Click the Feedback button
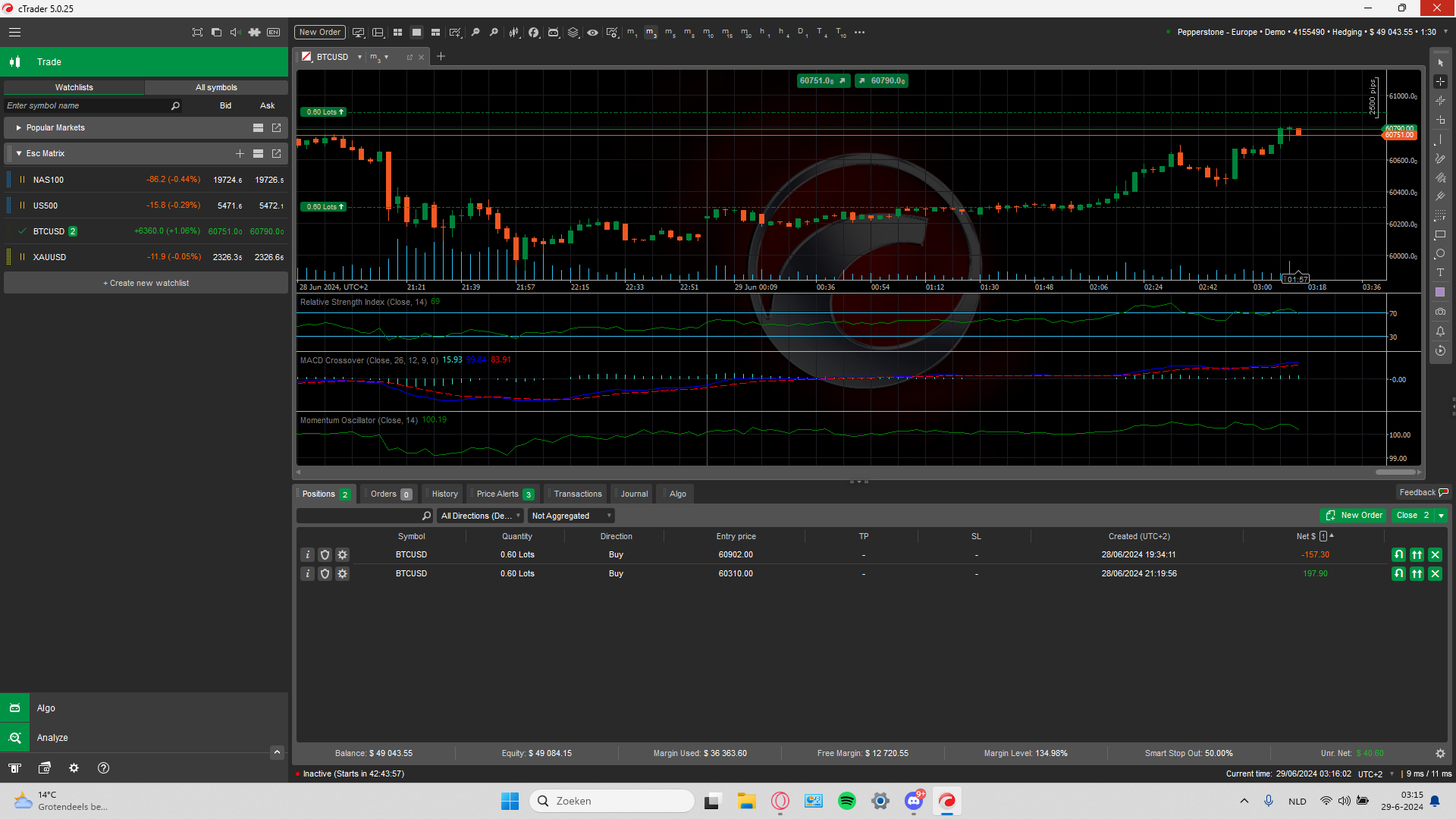The height and width of the screenshot is (819, 1456). coord(1423,493)
